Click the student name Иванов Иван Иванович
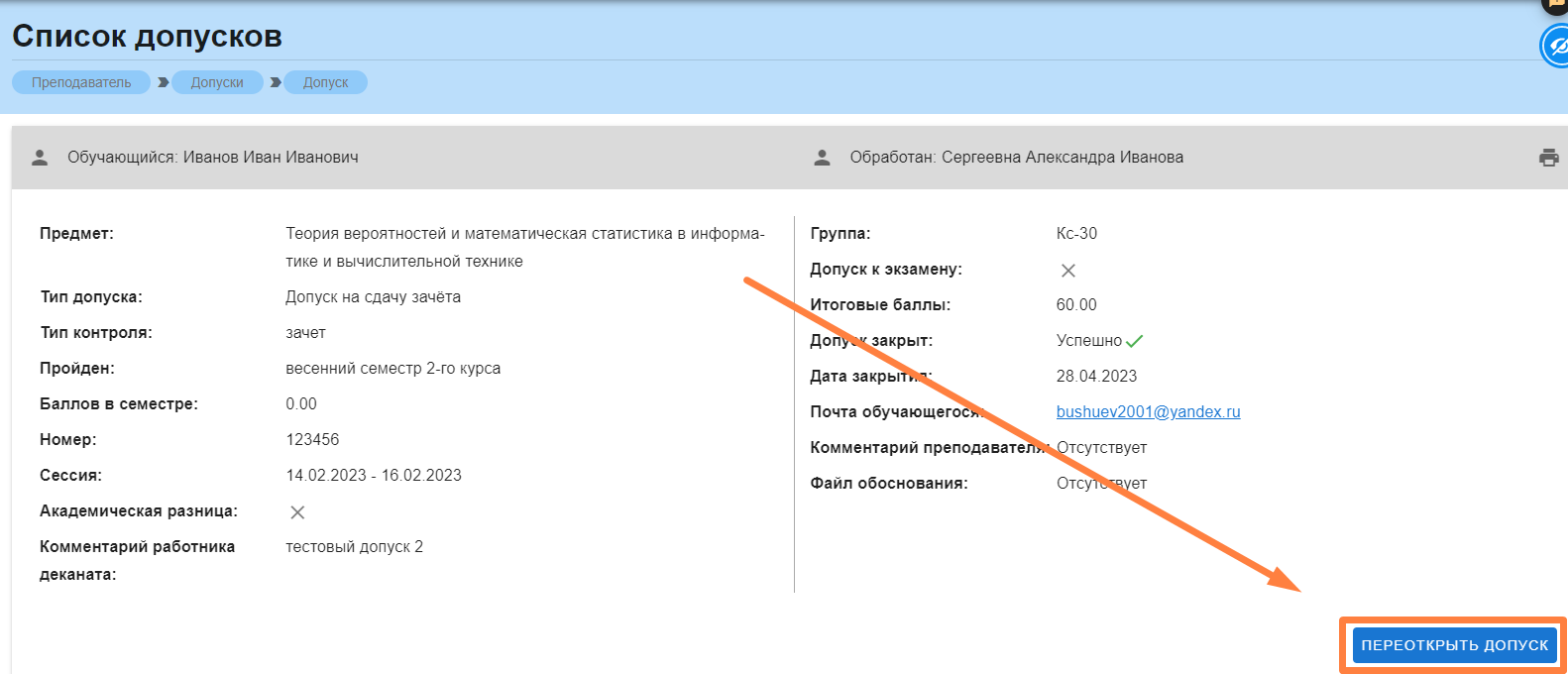Viewport: 1568px width, 674px height. 271,158
